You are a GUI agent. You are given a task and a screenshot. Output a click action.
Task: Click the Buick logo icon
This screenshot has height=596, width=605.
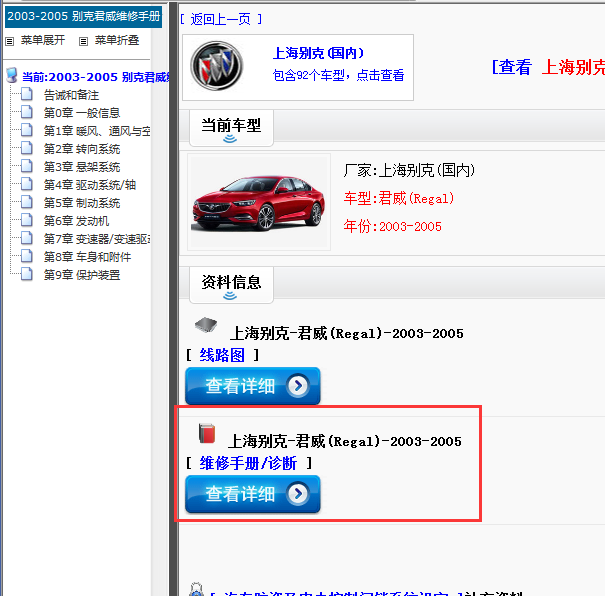[216, 66]
